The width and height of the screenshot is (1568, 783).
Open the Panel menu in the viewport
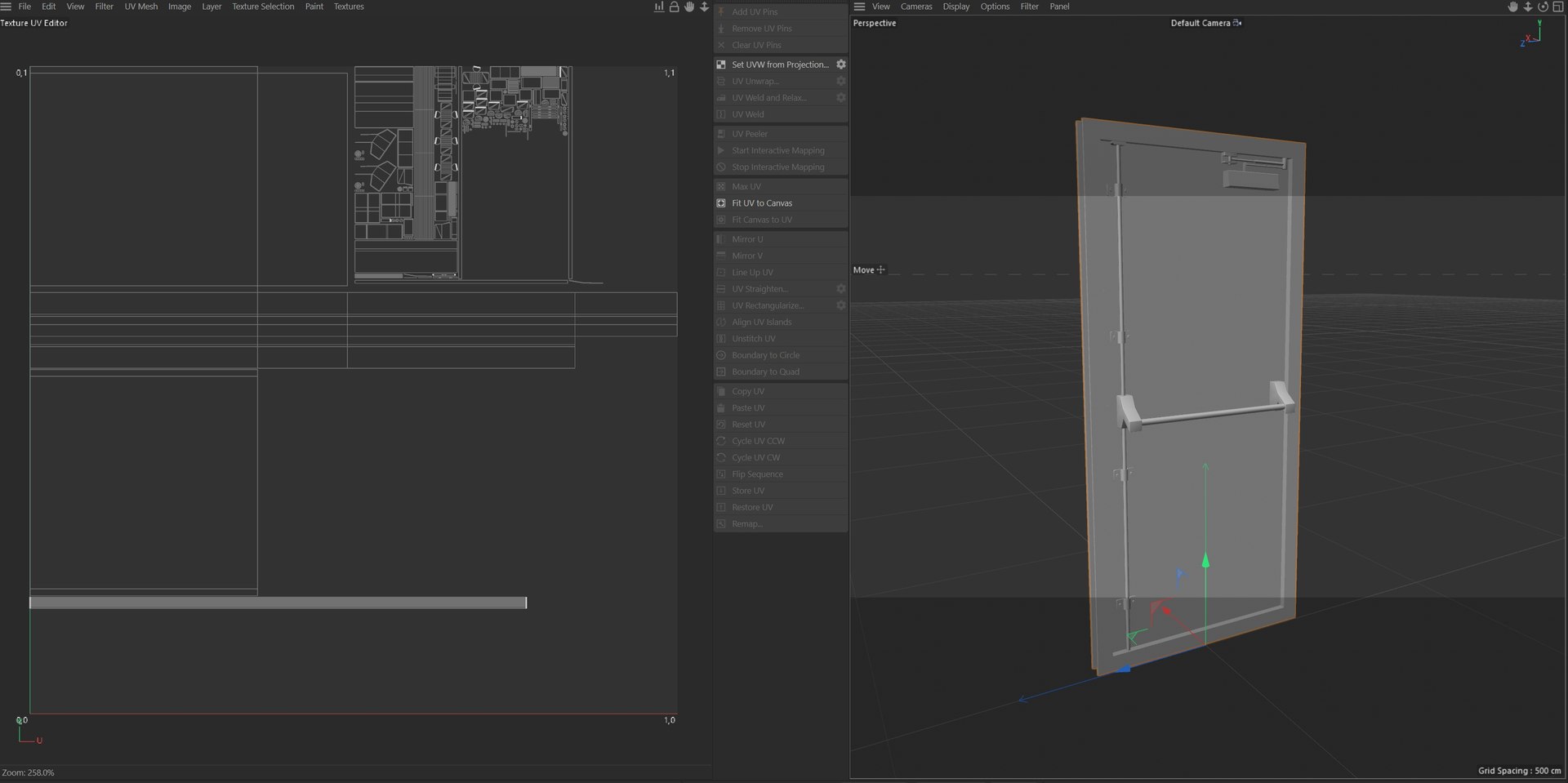pyautogui.click(x=1059, y=7)
